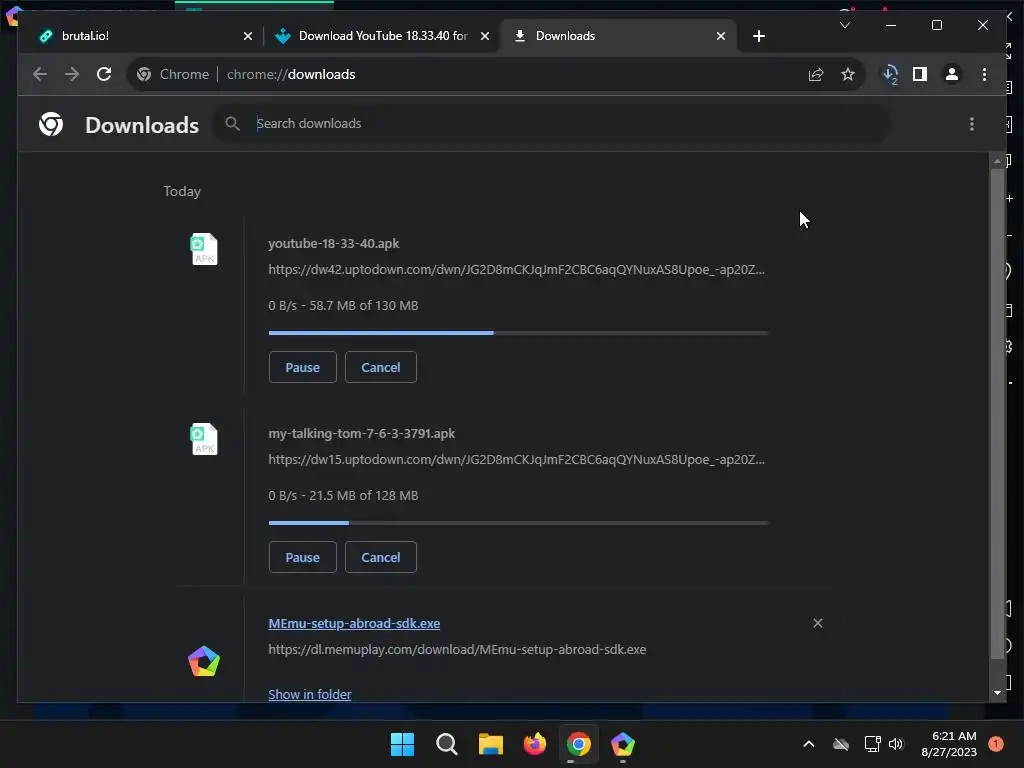Open File Explorer from the taskbar
Viewport: 1024px width, 768px height.
[490, 744]
